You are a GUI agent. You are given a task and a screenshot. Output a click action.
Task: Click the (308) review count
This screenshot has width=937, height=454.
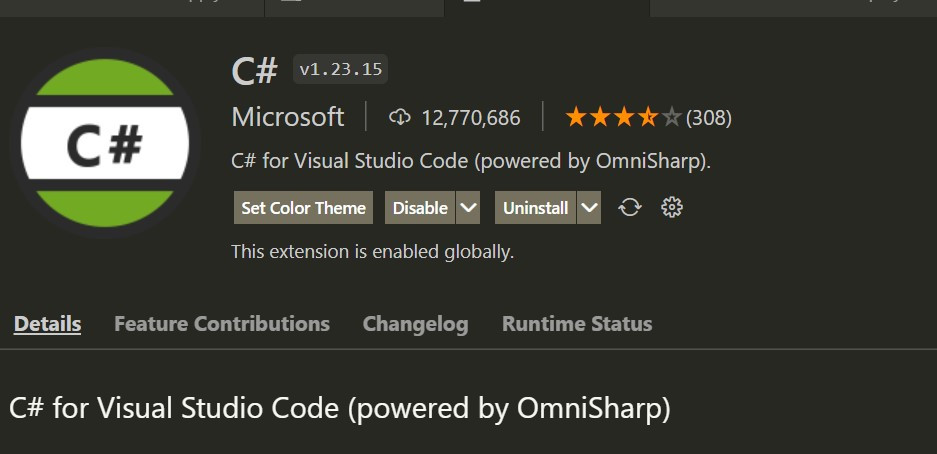[709, 118]
